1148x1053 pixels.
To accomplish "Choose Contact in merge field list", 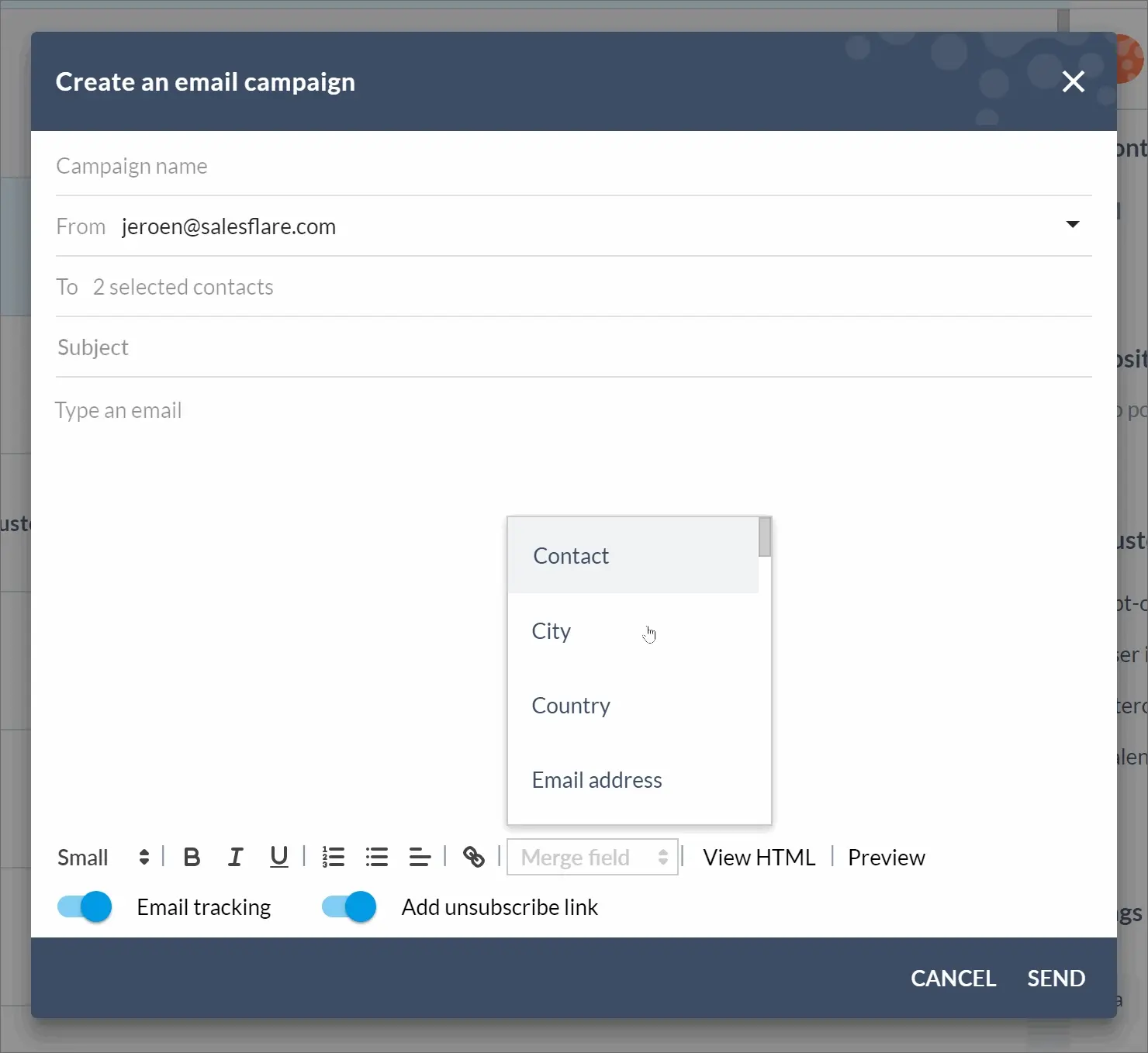I will (633, 556).
